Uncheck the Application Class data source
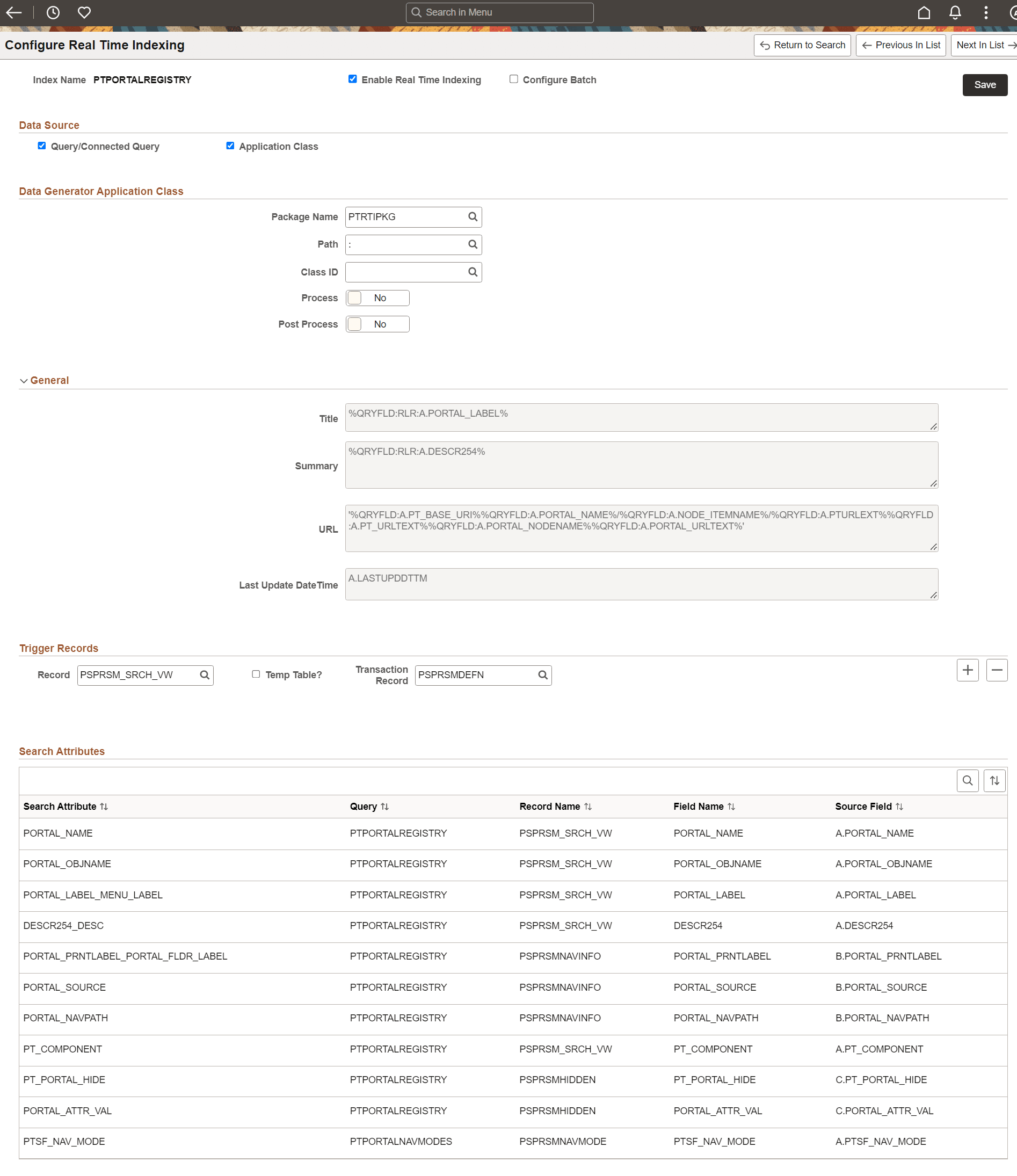This screenshot has width=1017, height=1176. [230, 146]
